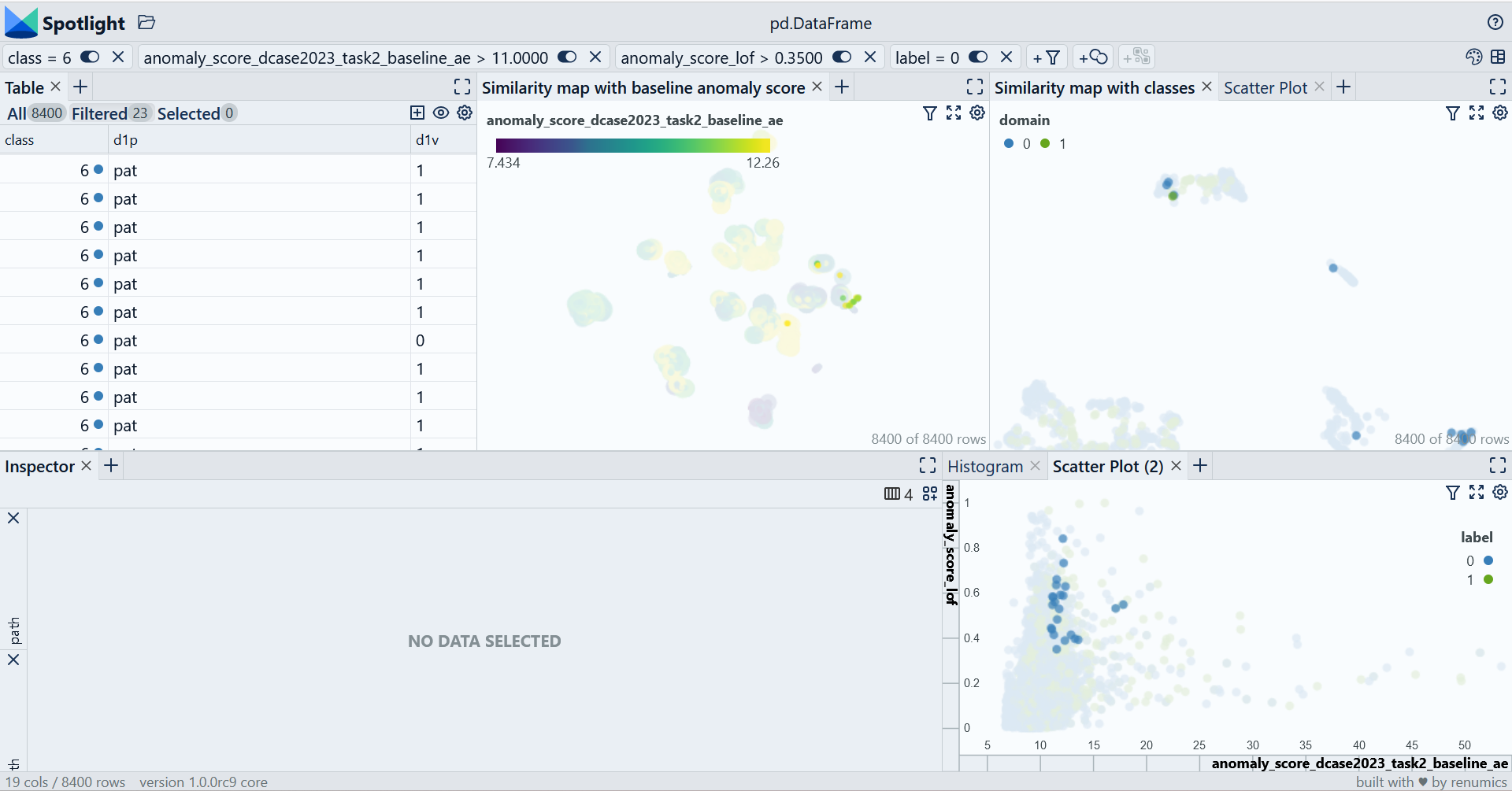
Task: Open visibility options with the eye icon in Table
Action: click(440, 113)
